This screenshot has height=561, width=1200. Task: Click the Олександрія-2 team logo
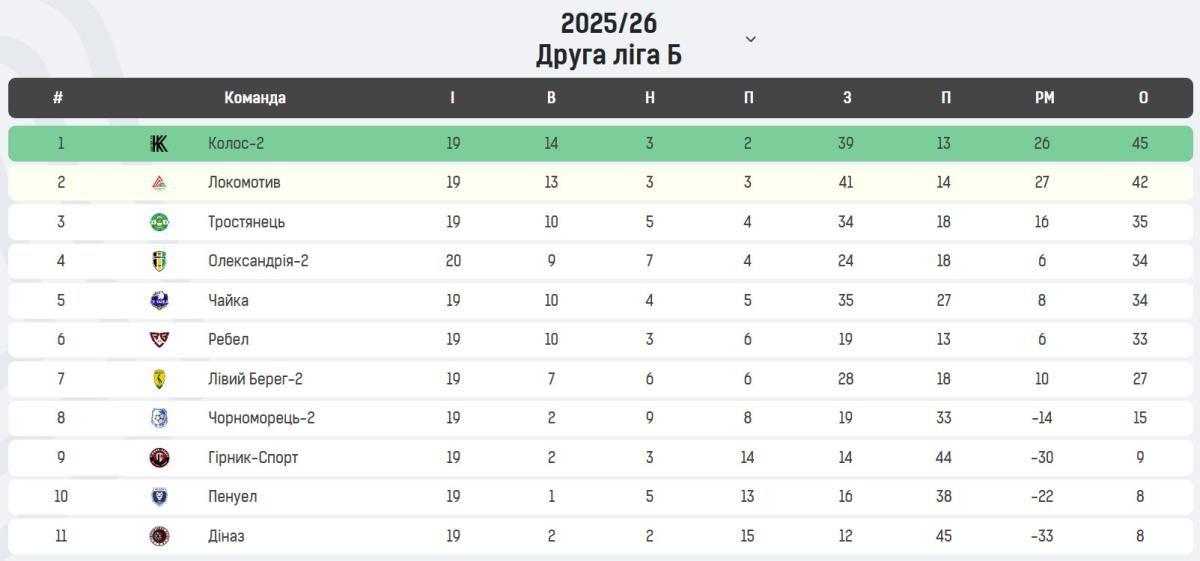pyautogui.click(x=159, y=261)
